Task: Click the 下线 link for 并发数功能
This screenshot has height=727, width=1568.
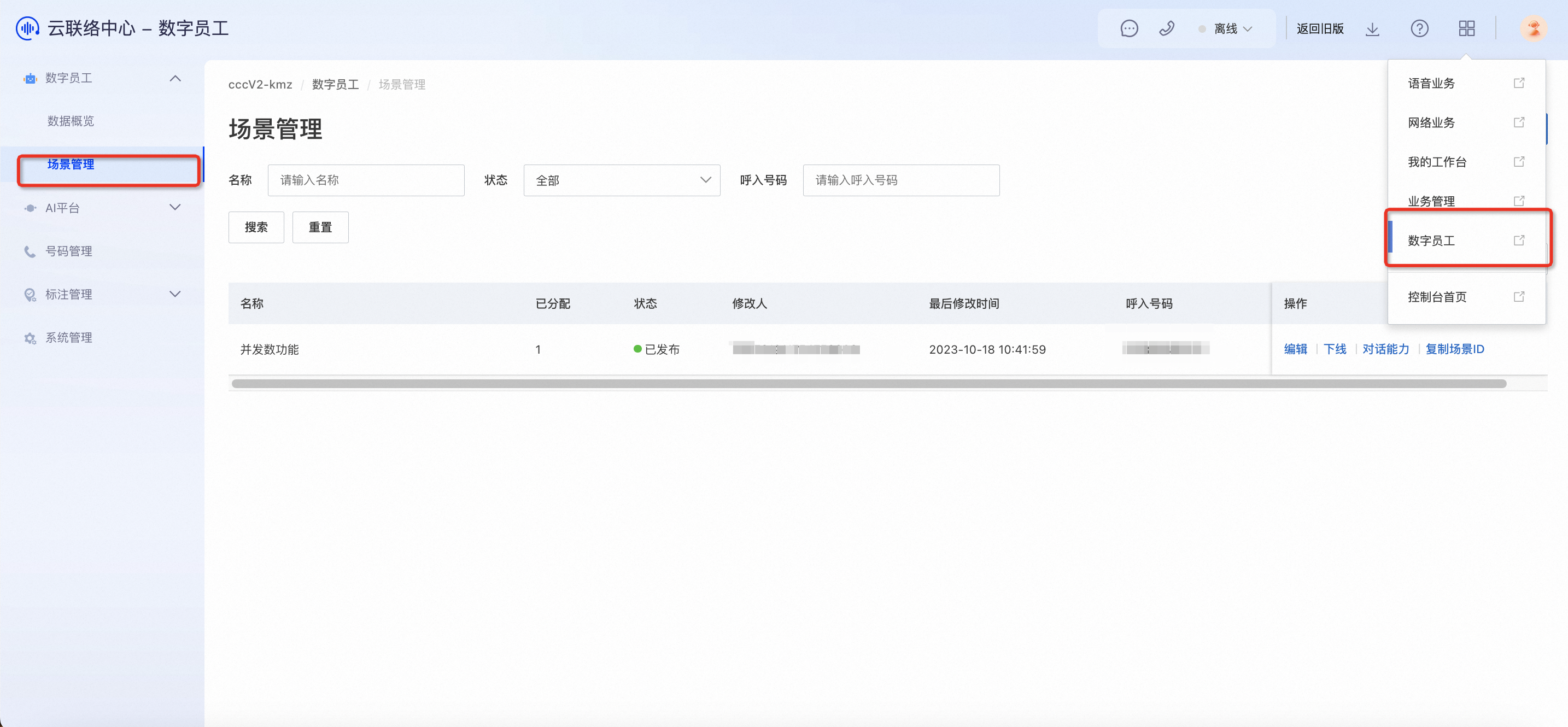Action: tap(1335, 349)
